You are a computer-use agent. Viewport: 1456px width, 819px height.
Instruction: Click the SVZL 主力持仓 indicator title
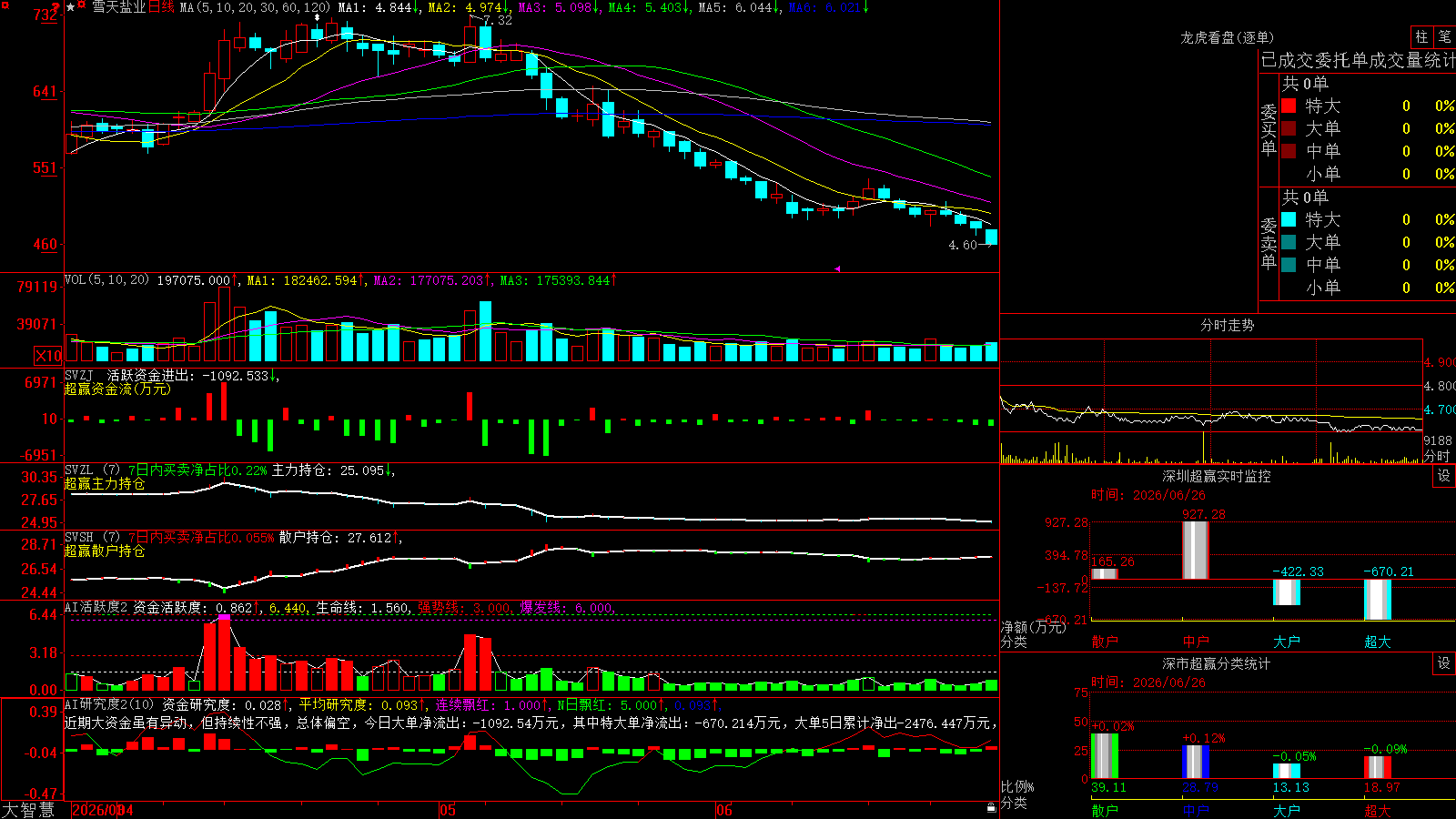coord(92,470)
